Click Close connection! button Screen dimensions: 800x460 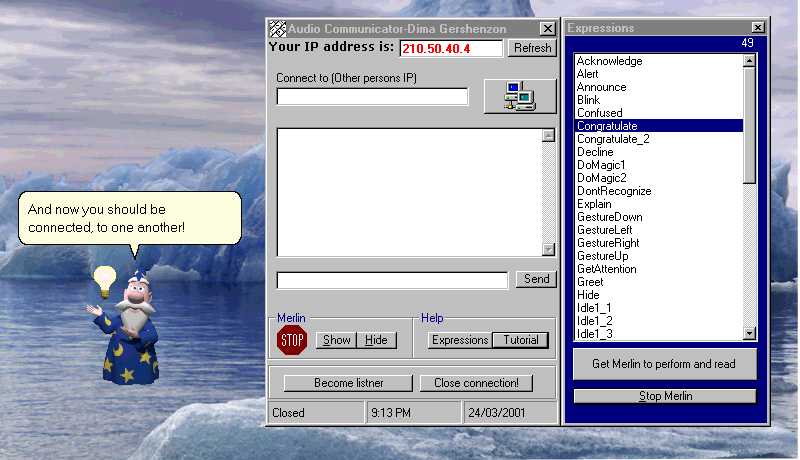[476, 383]
